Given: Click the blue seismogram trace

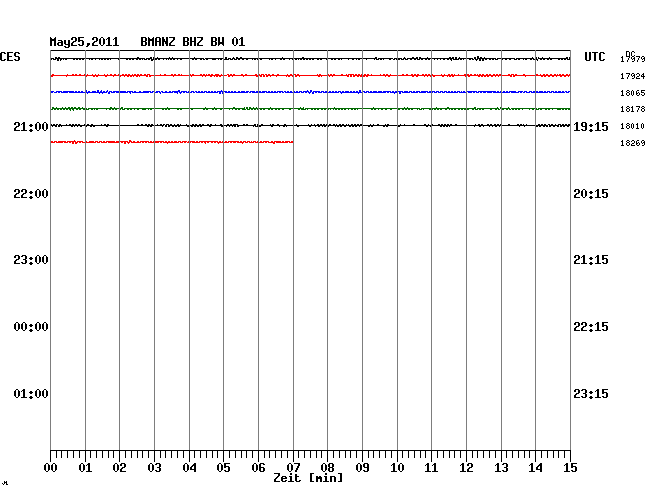Looking at the screenshot, I should click(x=310, y=92).
